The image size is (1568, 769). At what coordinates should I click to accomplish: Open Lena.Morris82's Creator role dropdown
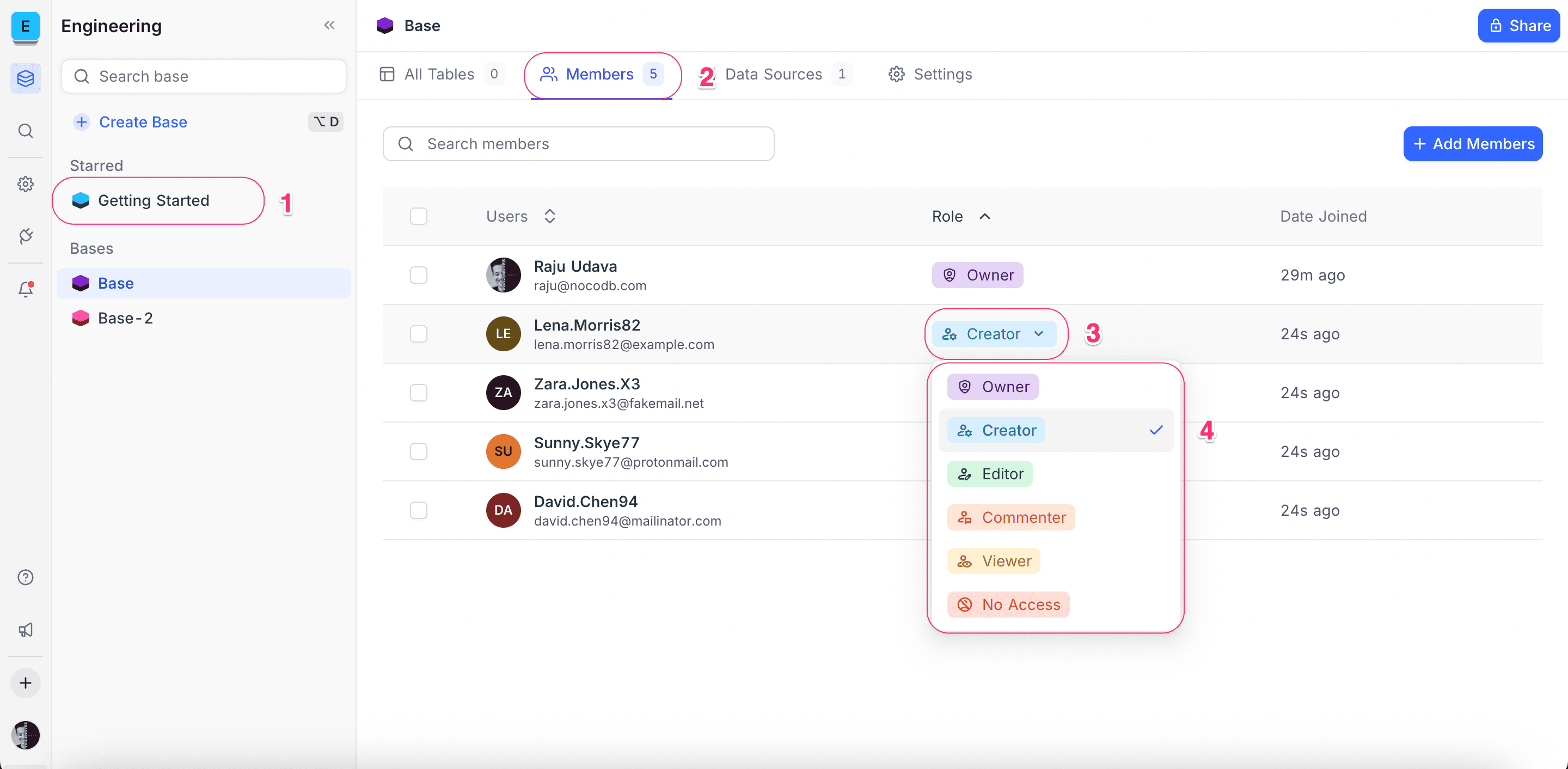point(994,334)
